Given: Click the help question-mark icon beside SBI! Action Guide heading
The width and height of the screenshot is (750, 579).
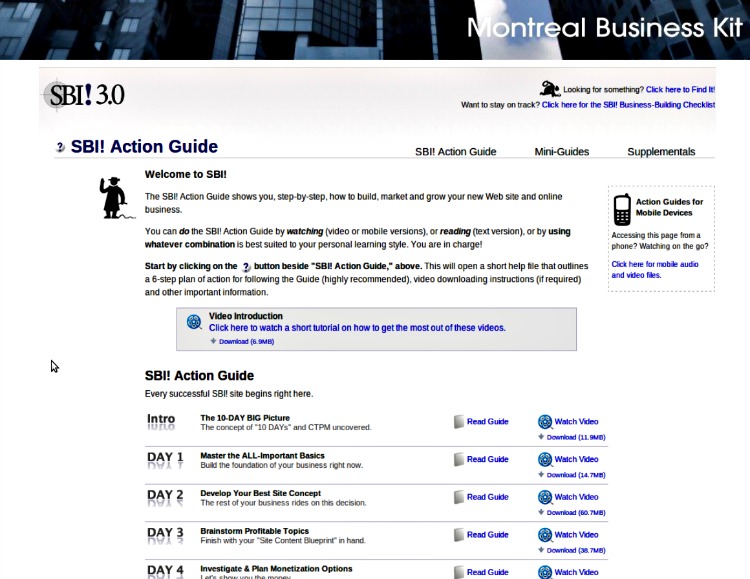Looking at the screenshot, I should click(x=60, y=147).
